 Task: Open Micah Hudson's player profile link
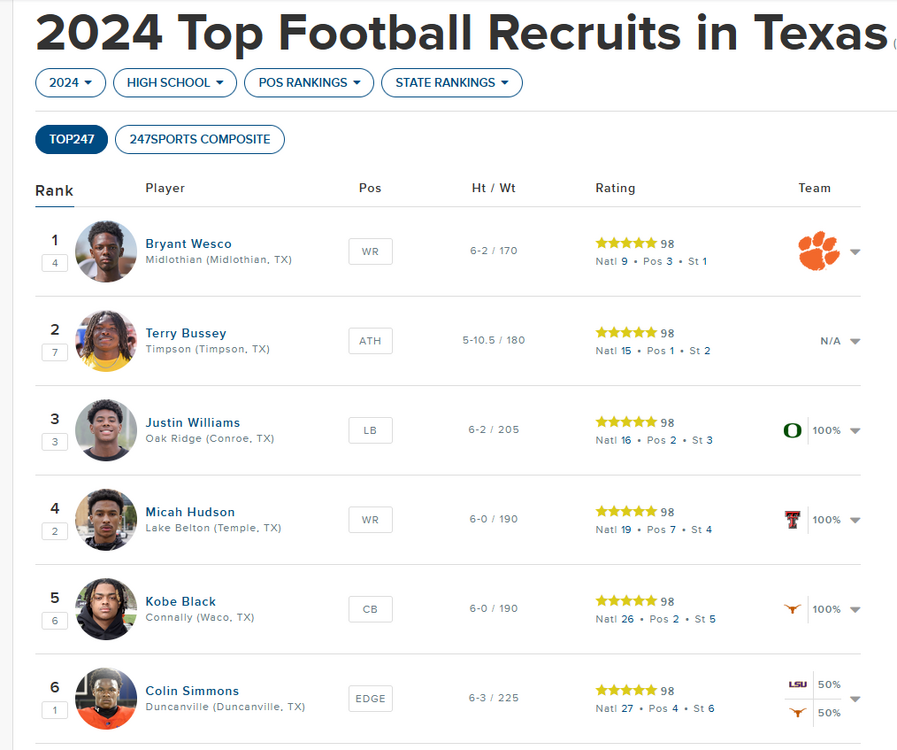[190, 512]
